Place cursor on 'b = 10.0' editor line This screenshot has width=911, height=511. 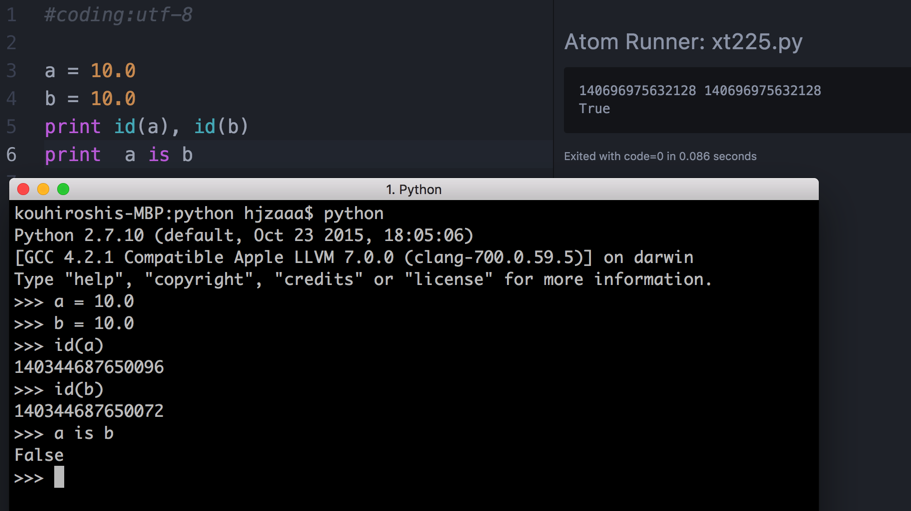90,99
